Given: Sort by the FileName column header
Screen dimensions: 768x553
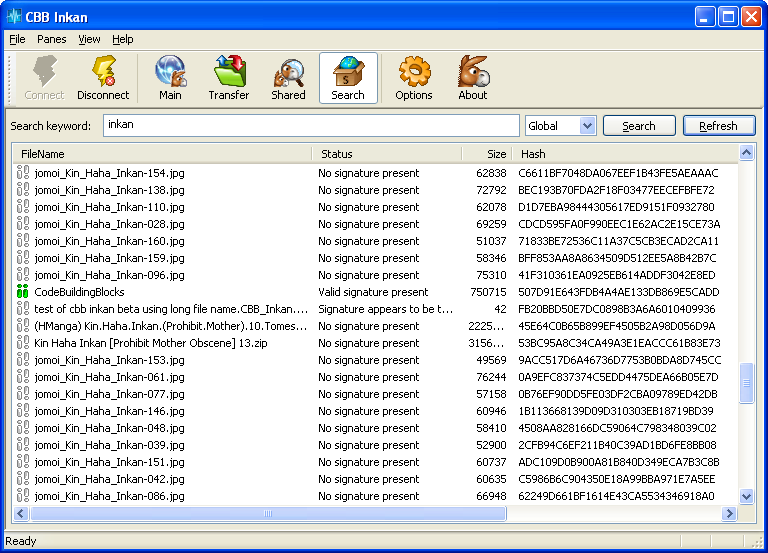Looking at the screenshot, I should click(x=162, y=154).
